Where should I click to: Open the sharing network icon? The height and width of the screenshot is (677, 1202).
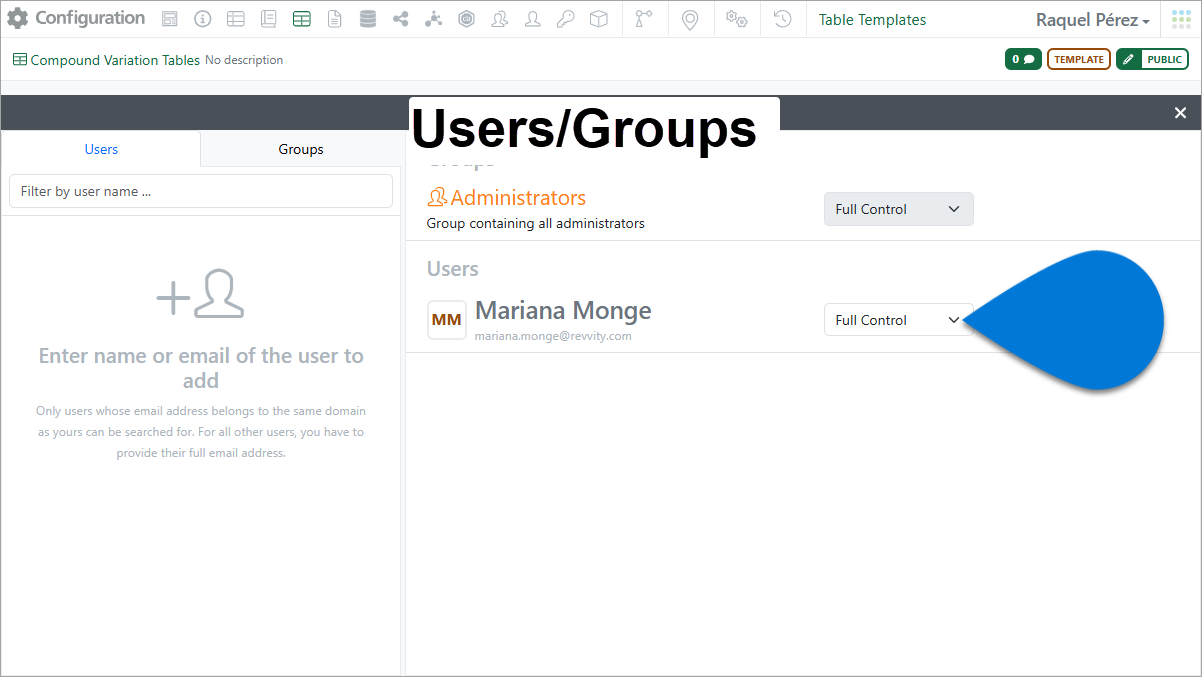click(x=400, y=18)
